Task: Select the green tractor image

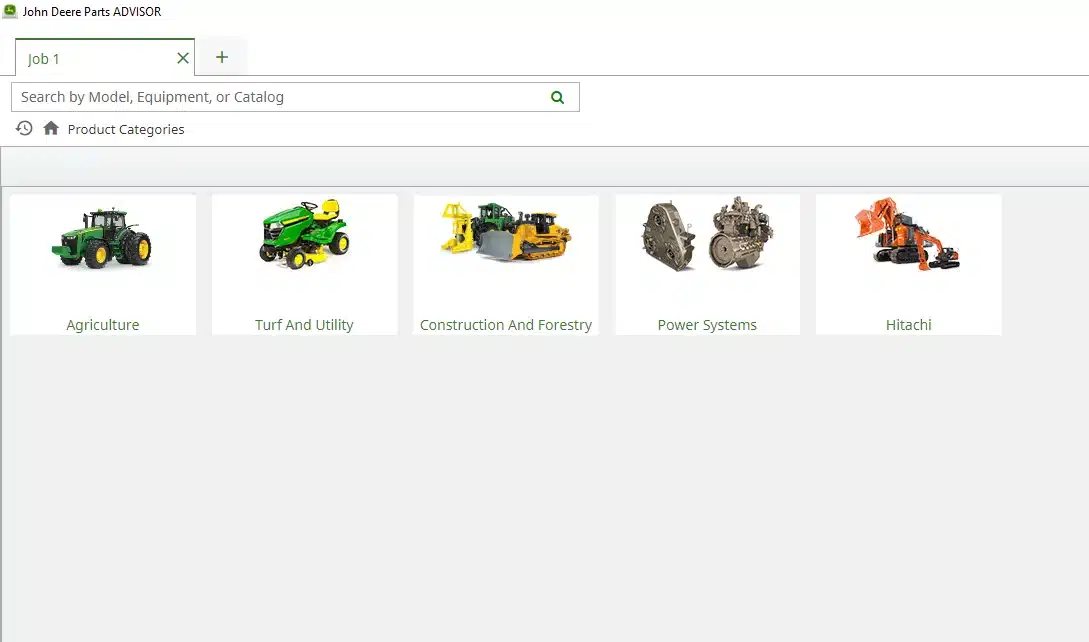Action: click(x=102, y=238)
